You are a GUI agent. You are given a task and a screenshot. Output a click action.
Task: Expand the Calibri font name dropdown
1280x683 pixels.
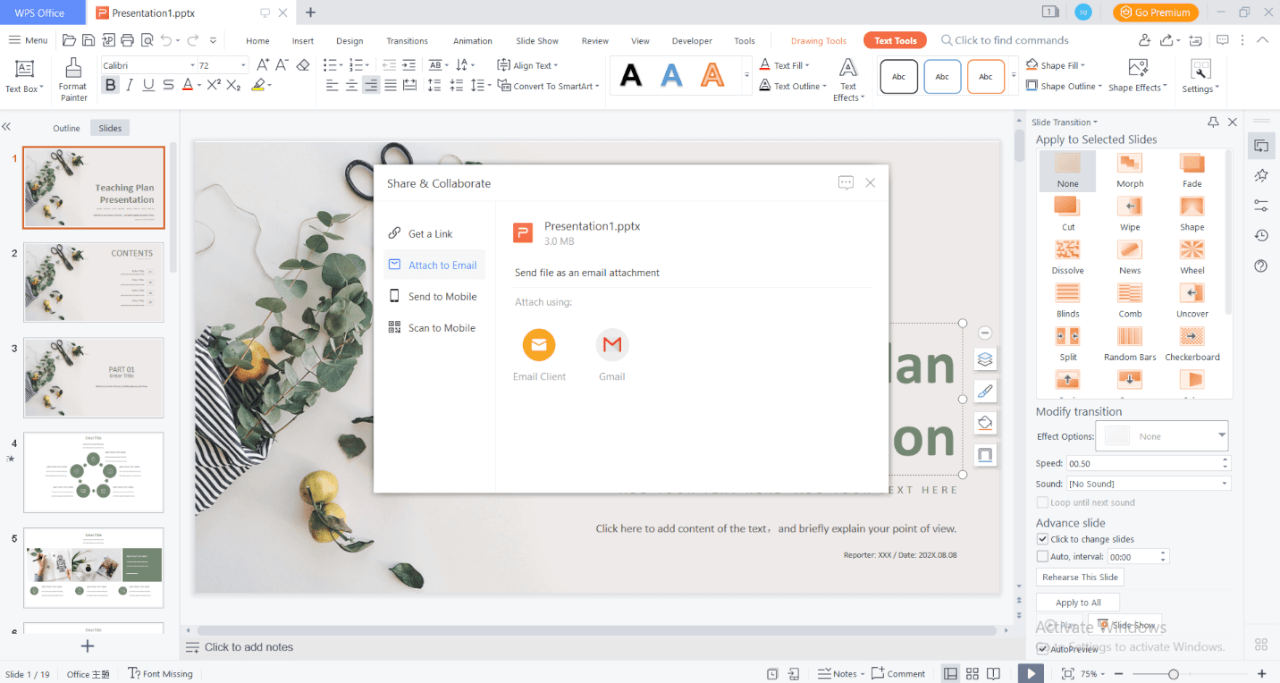[x=192, y=65]
